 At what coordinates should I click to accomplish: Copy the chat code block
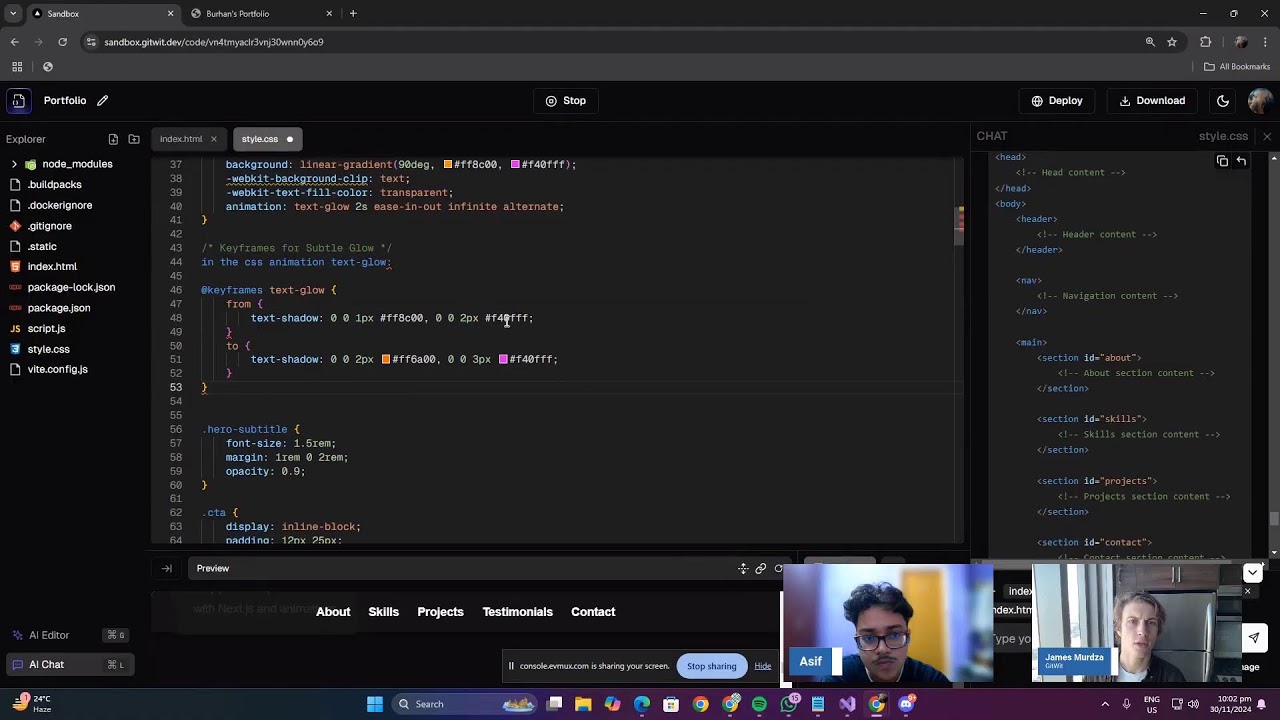[x=1222, y=161]
